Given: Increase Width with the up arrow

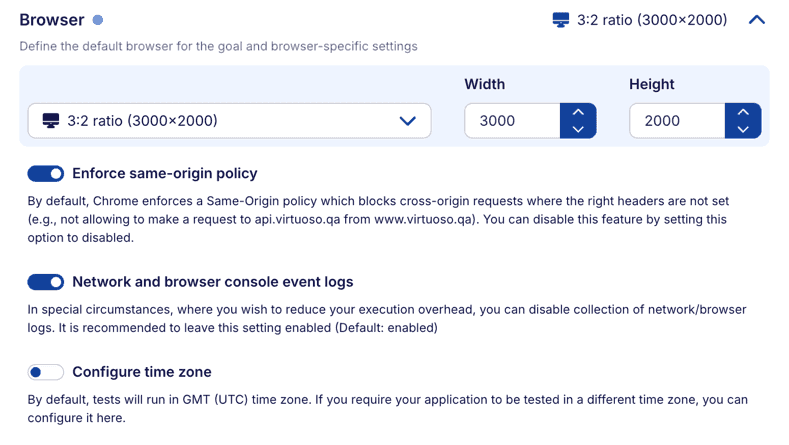Looking at the screenshot, I should pyautogui.click(x=578, y=112).
